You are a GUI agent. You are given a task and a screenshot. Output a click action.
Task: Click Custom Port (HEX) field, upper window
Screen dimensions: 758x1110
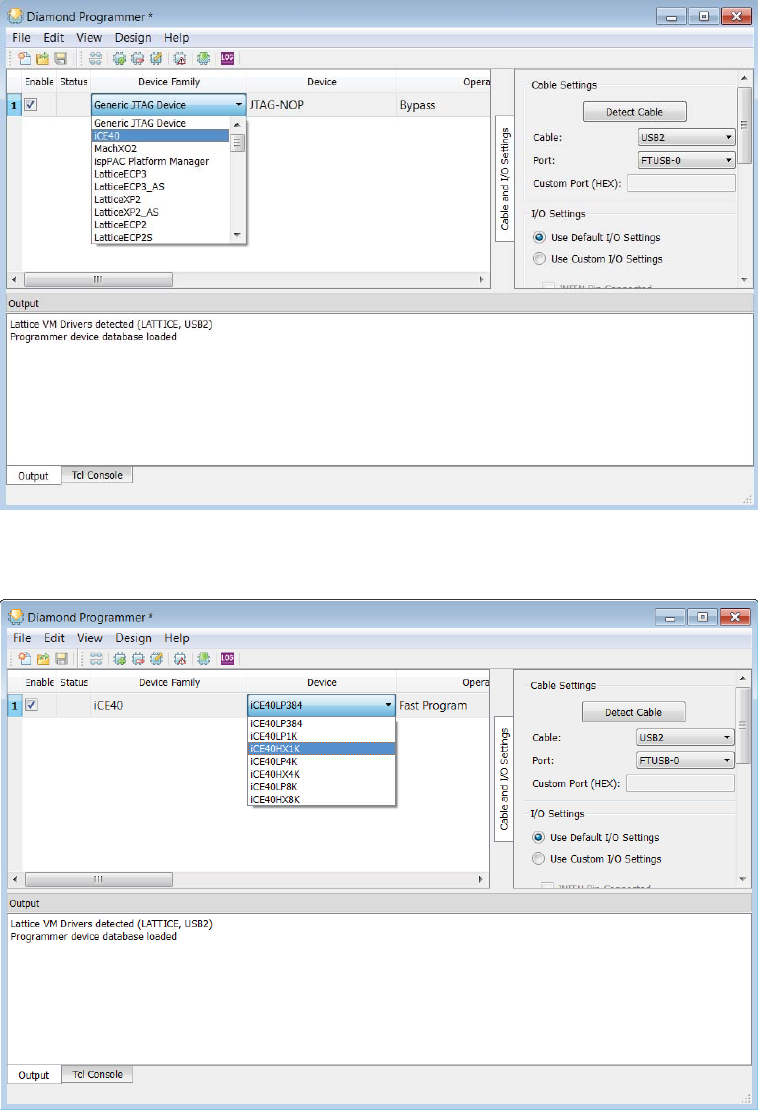(681, 183)
